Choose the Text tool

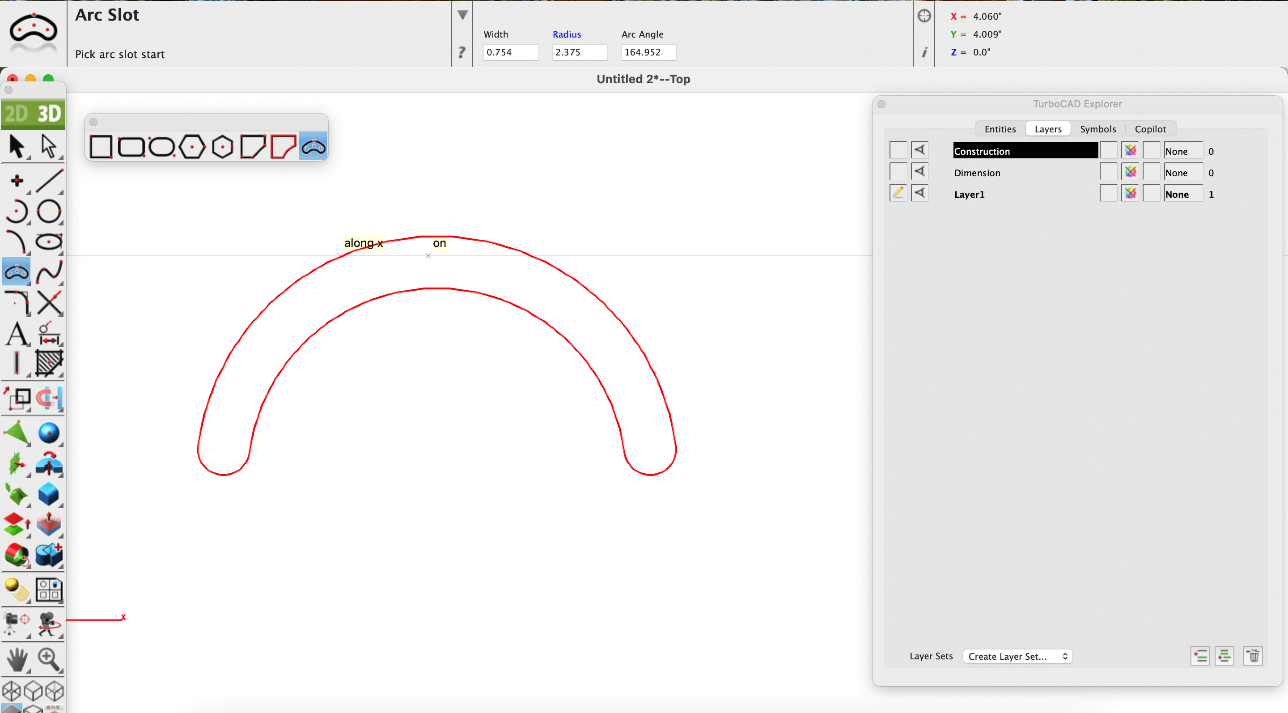click(x=17, y=333)
